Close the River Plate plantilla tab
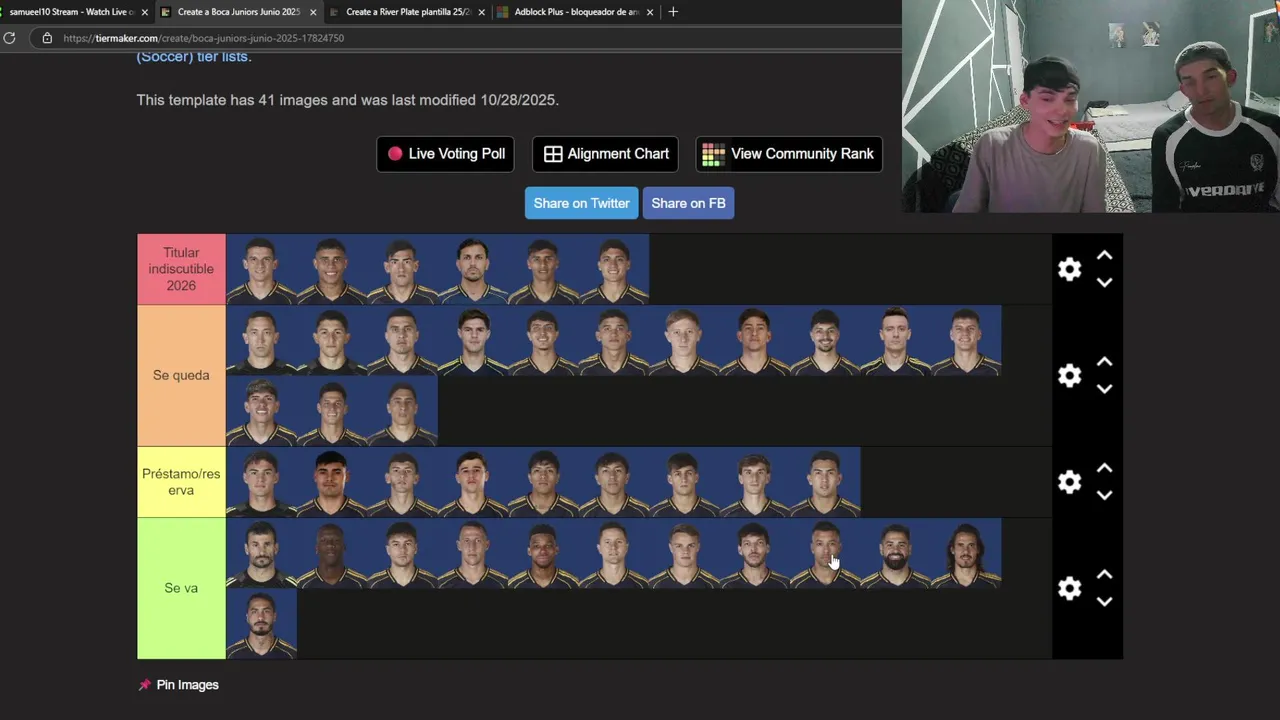The height and width of the screenshot is (720, 1280). click(482, 12)
